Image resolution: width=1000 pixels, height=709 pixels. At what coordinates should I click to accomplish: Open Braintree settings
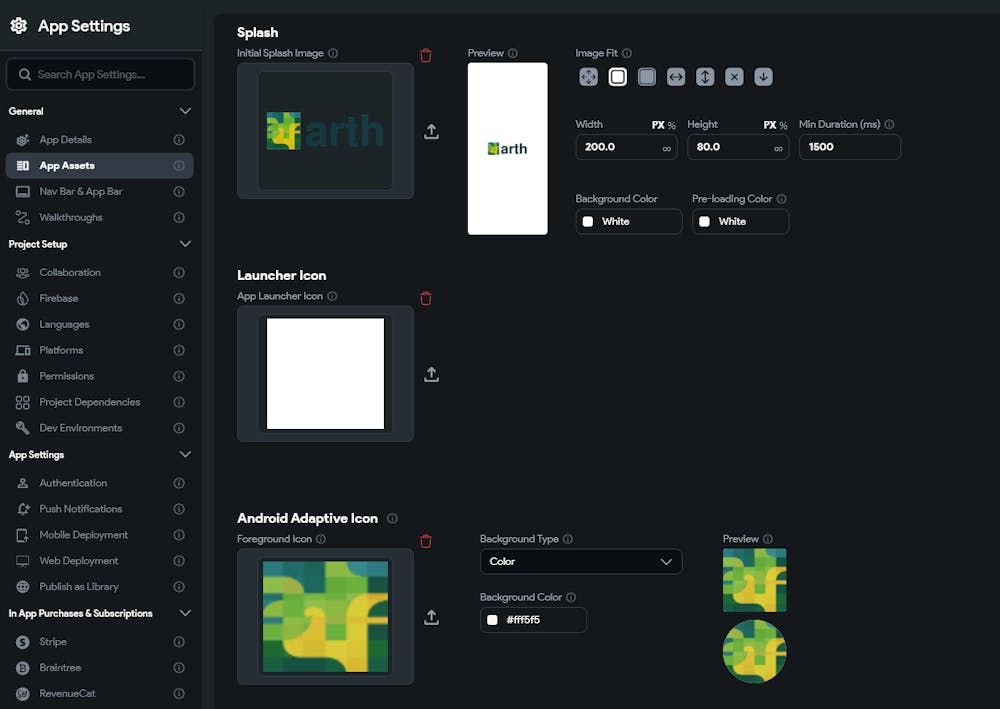99,668
